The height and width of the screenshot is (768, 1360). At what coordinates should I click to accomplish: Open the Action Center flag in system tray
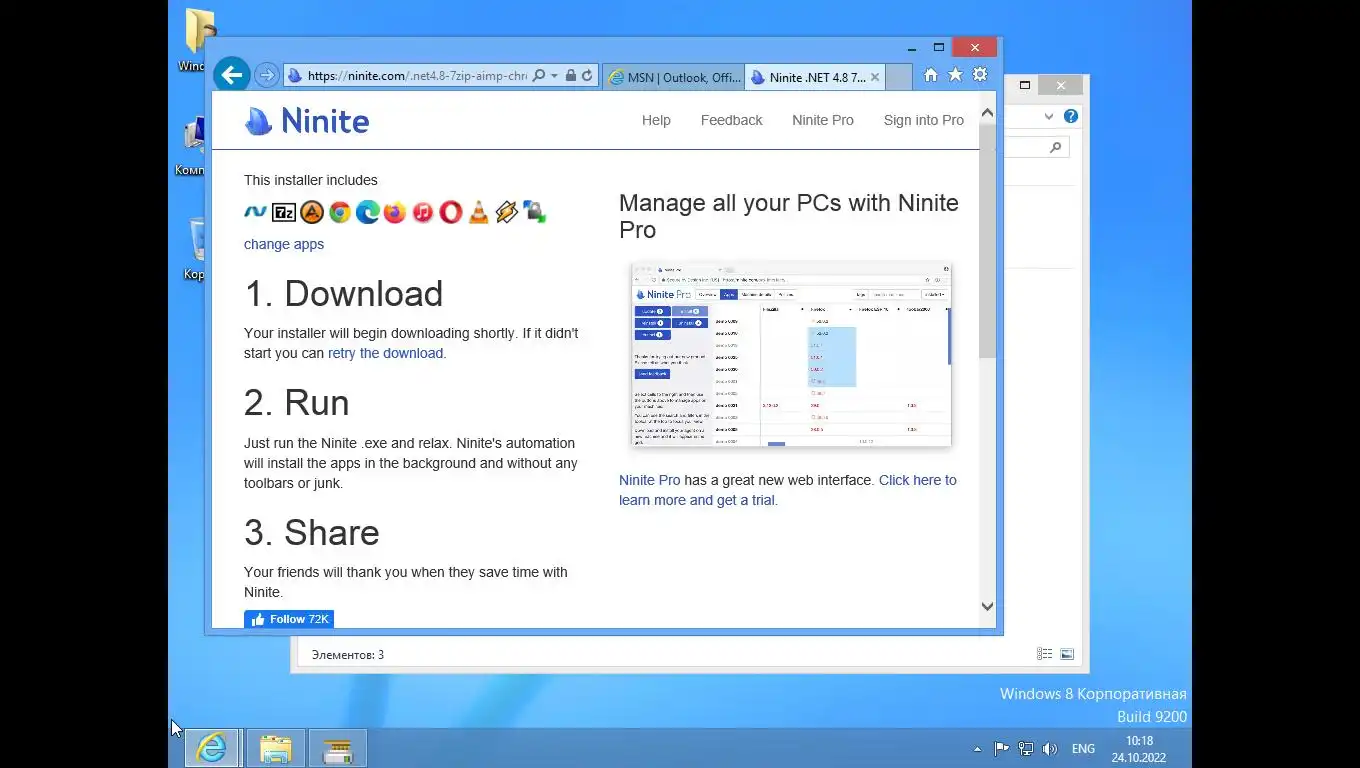tap(1001, 748)
